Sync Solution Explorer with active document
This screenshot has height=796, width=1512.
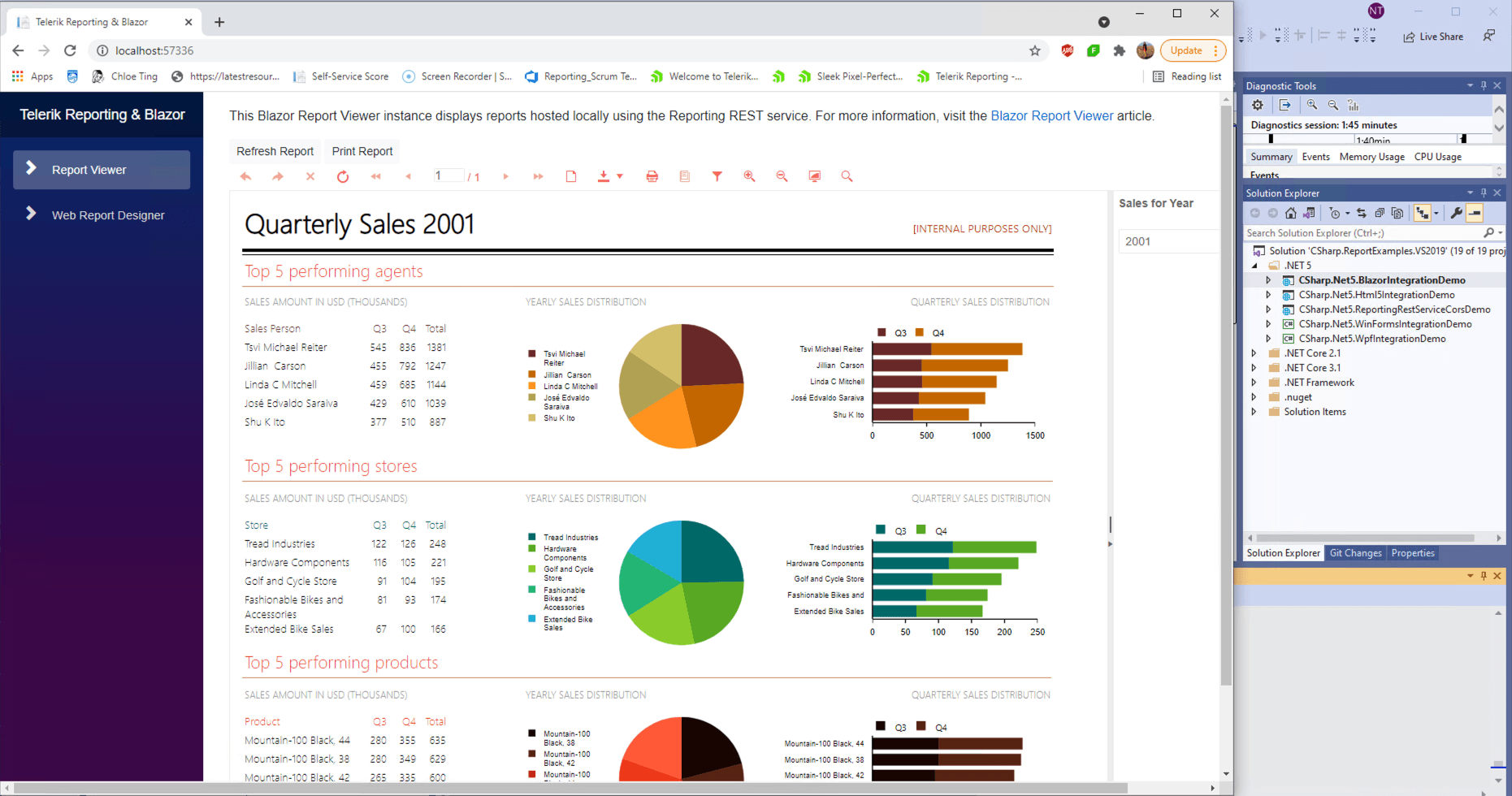(1362, 212)
